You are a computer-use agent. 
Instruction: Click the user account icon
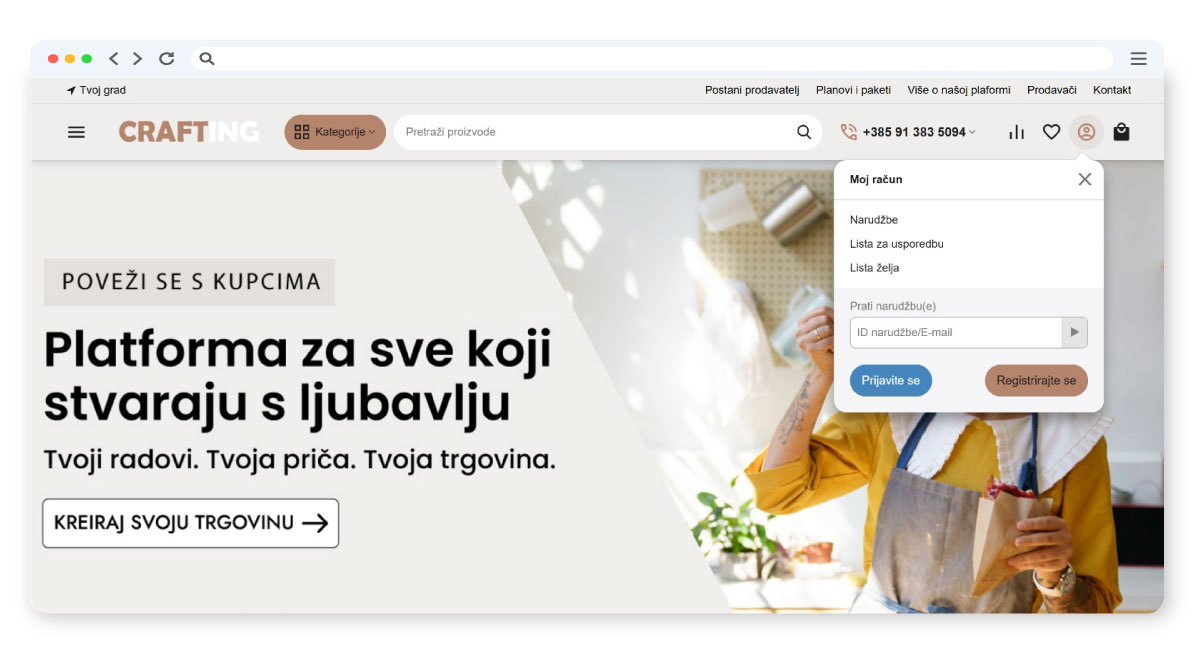point(1086,132)
